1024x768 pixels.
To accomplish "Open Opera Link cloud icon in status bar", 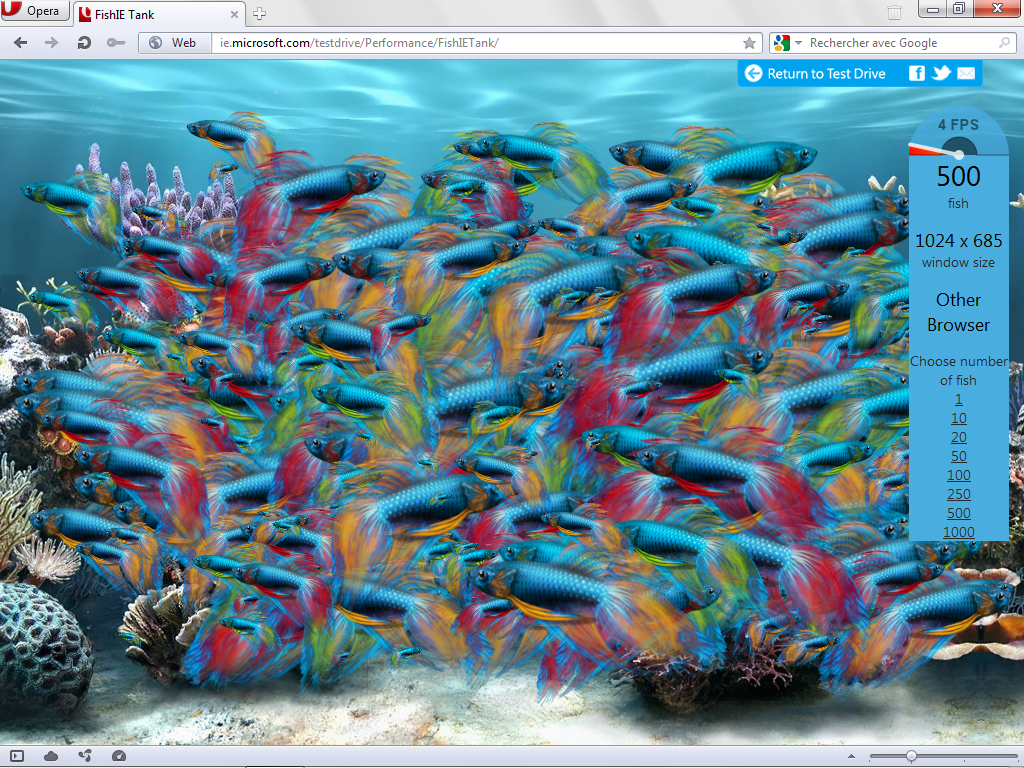I will point(51,756).
